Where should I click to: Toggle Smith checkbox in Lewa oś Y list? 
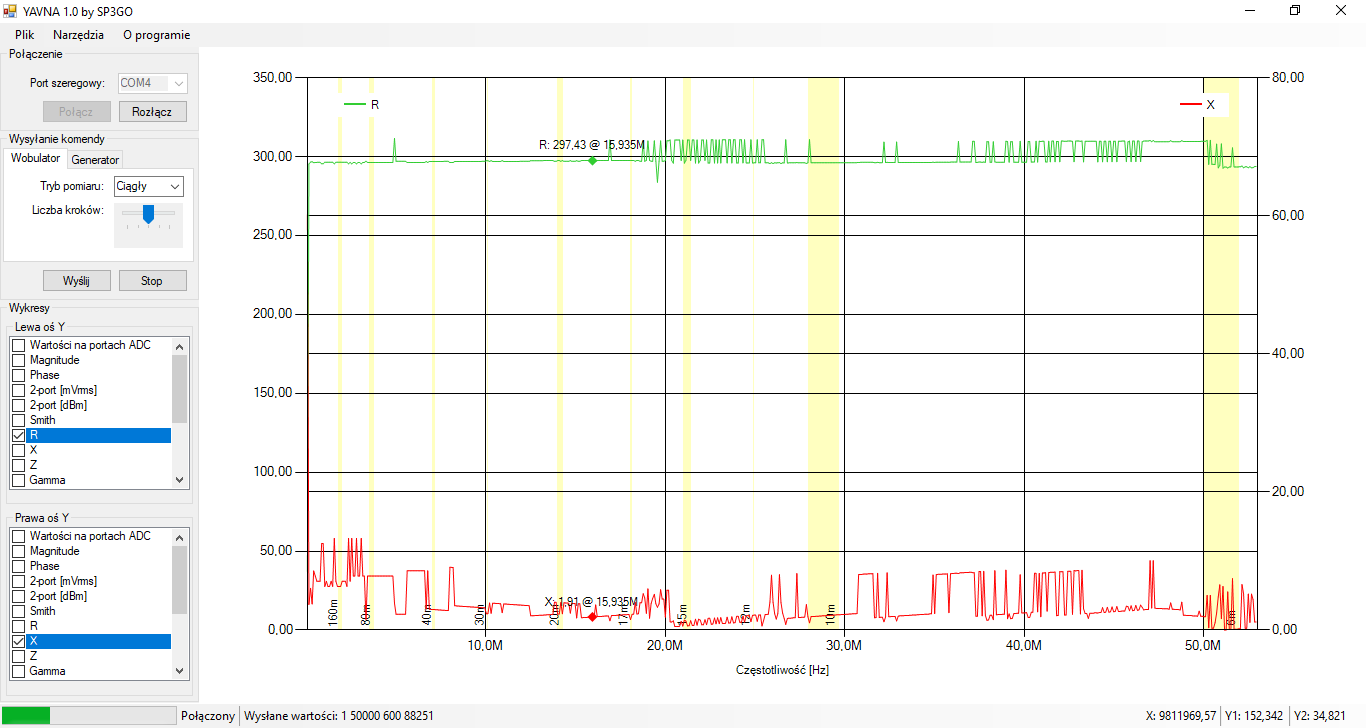point(18,420)
